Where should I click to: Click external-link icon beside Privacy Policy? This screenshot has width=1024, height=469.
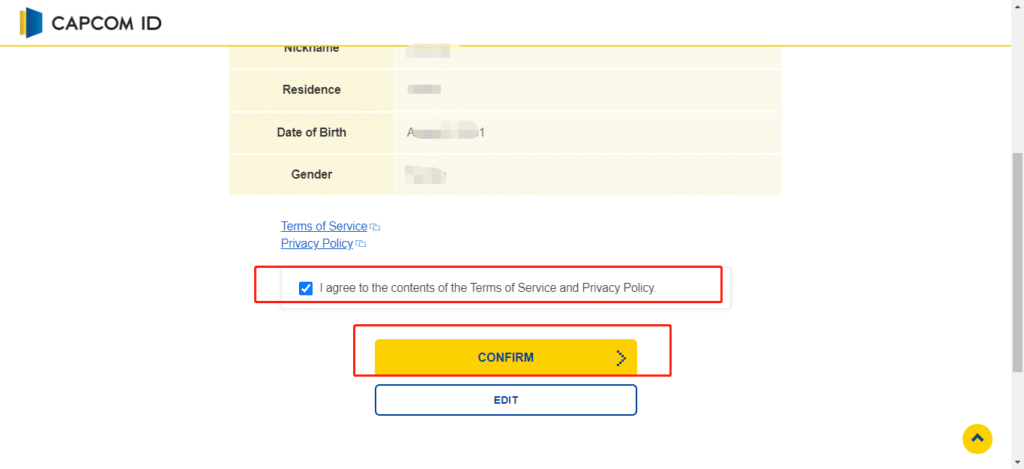click(360, 244)
